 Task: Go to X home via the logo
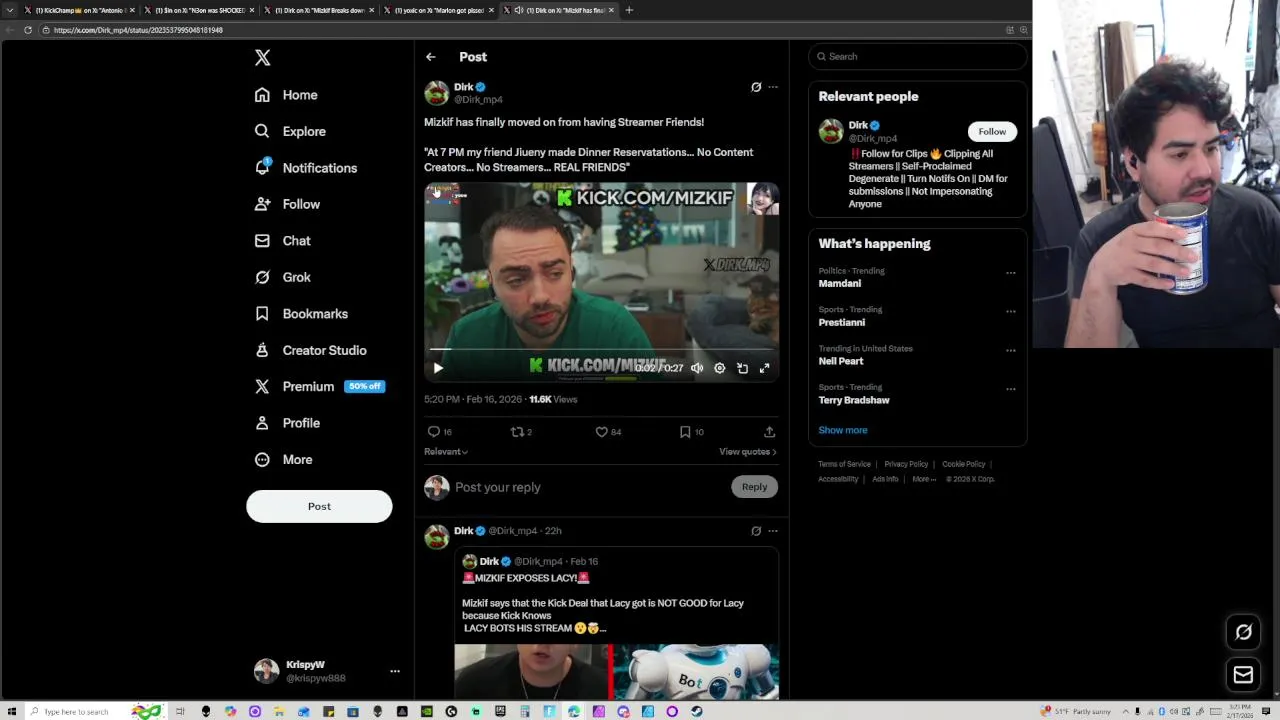[x=262, y=58]
